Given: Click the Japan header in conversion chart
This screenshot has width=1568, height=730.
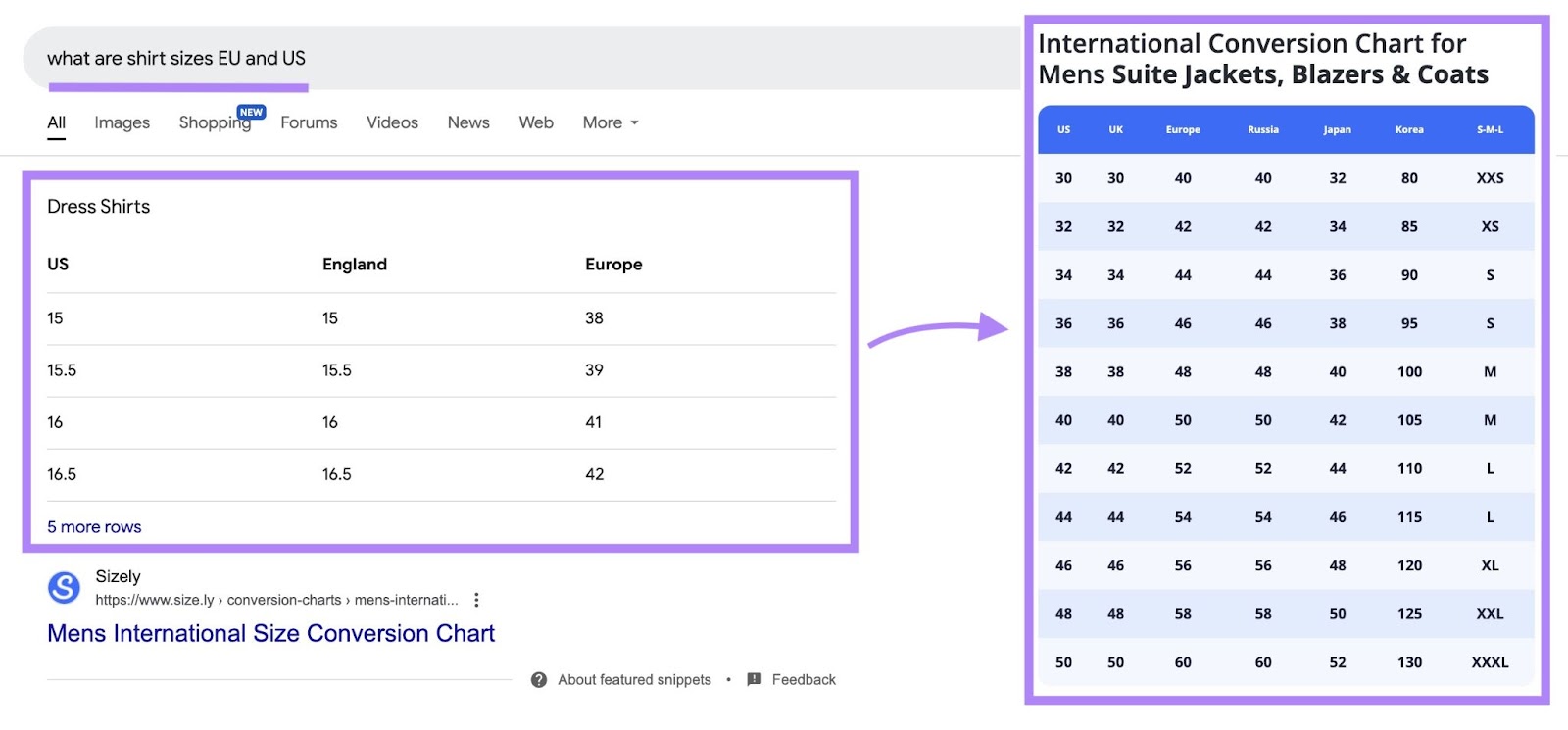Looking at the screenshot, I should (x=1337, y=129).
